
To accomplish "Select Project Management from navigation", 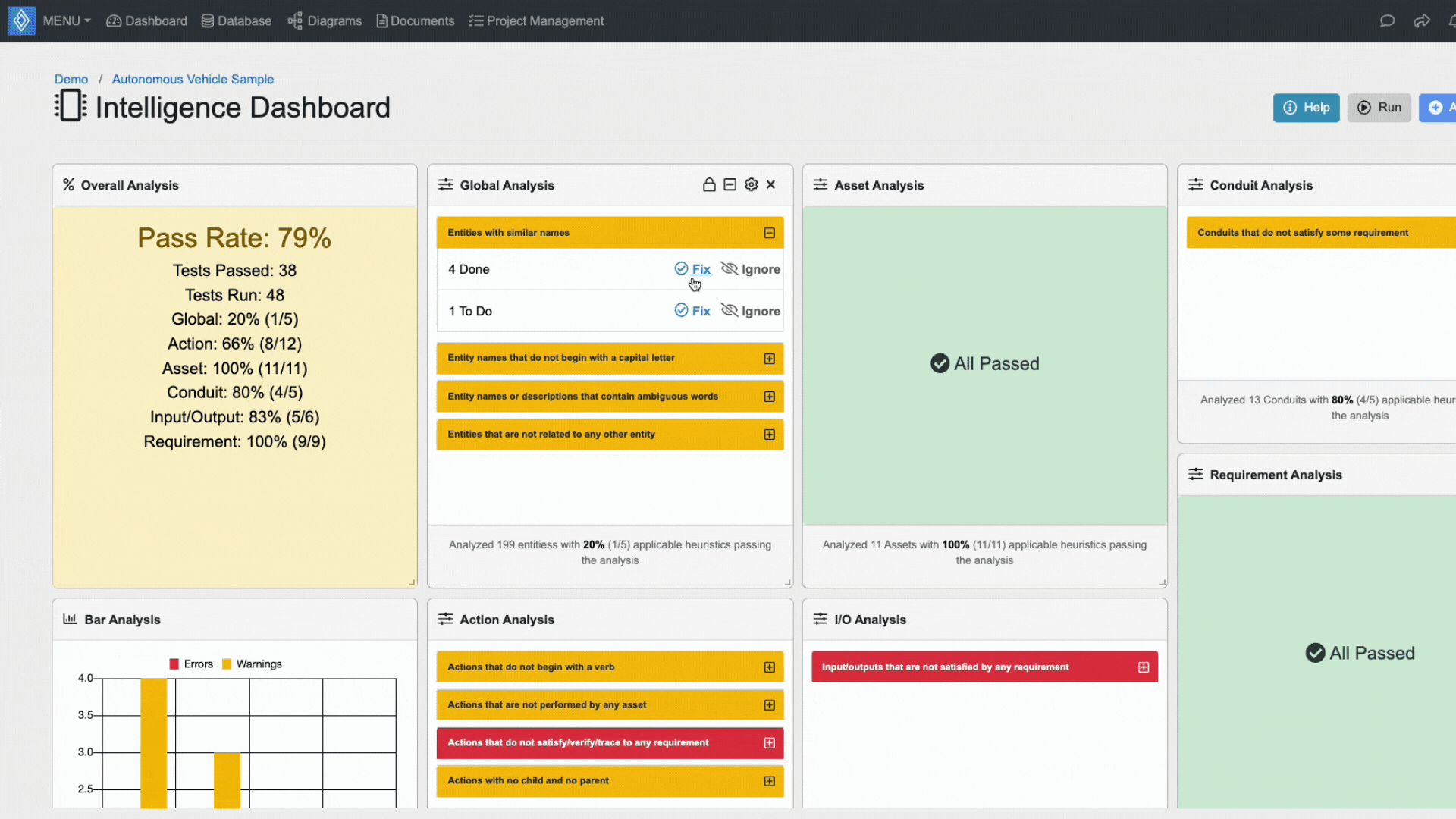I will point(545,21).
